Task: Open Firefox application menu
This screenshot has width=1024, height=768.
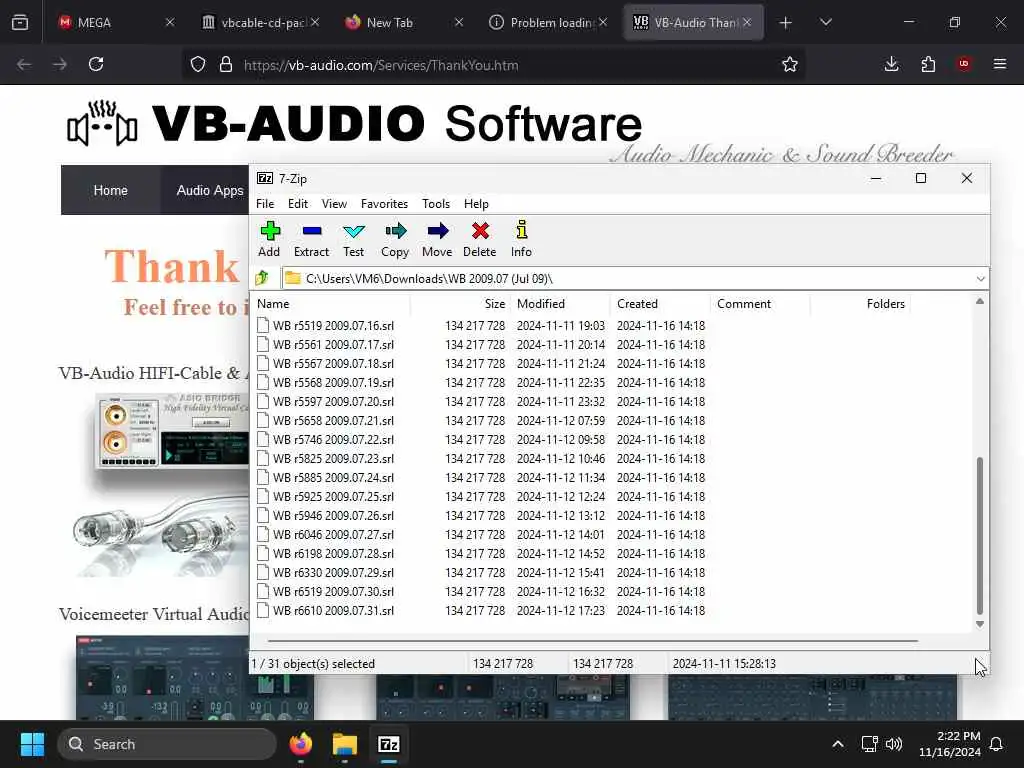Action: [999, 64]
